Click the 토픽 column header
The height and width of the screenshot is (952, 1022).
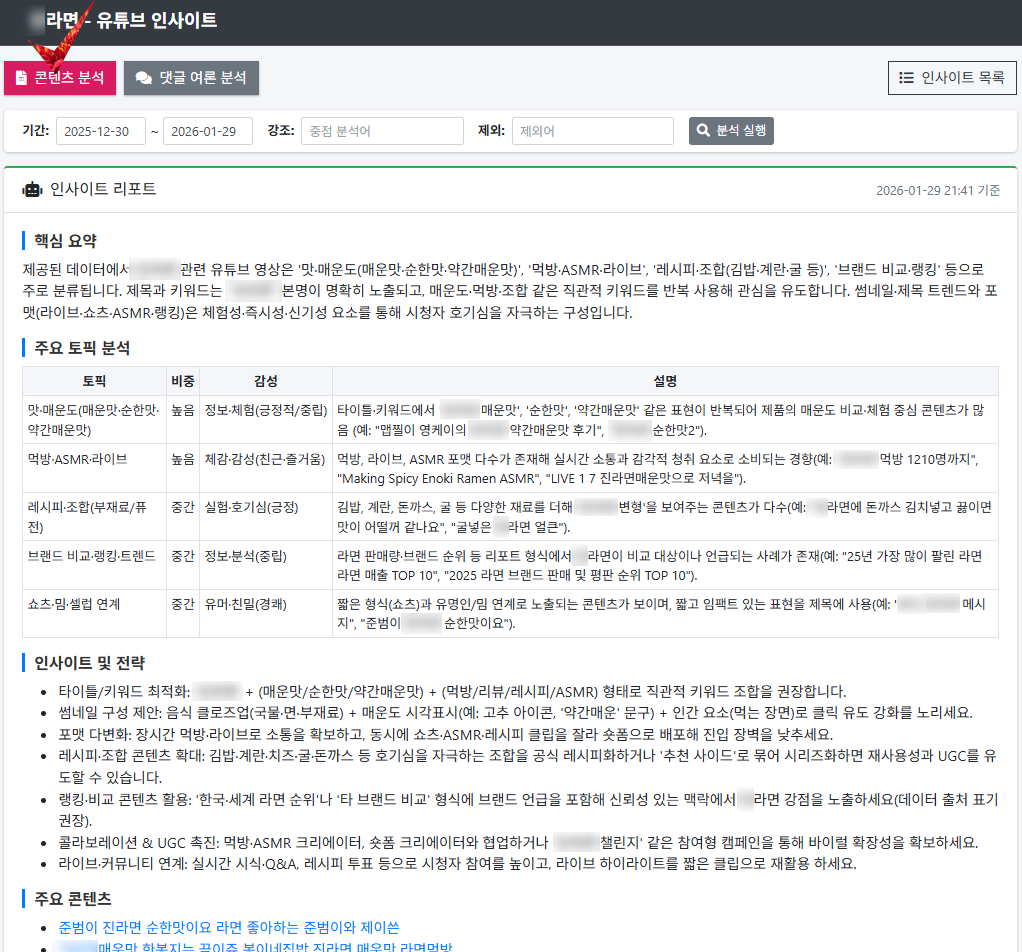tap(94, 381)
